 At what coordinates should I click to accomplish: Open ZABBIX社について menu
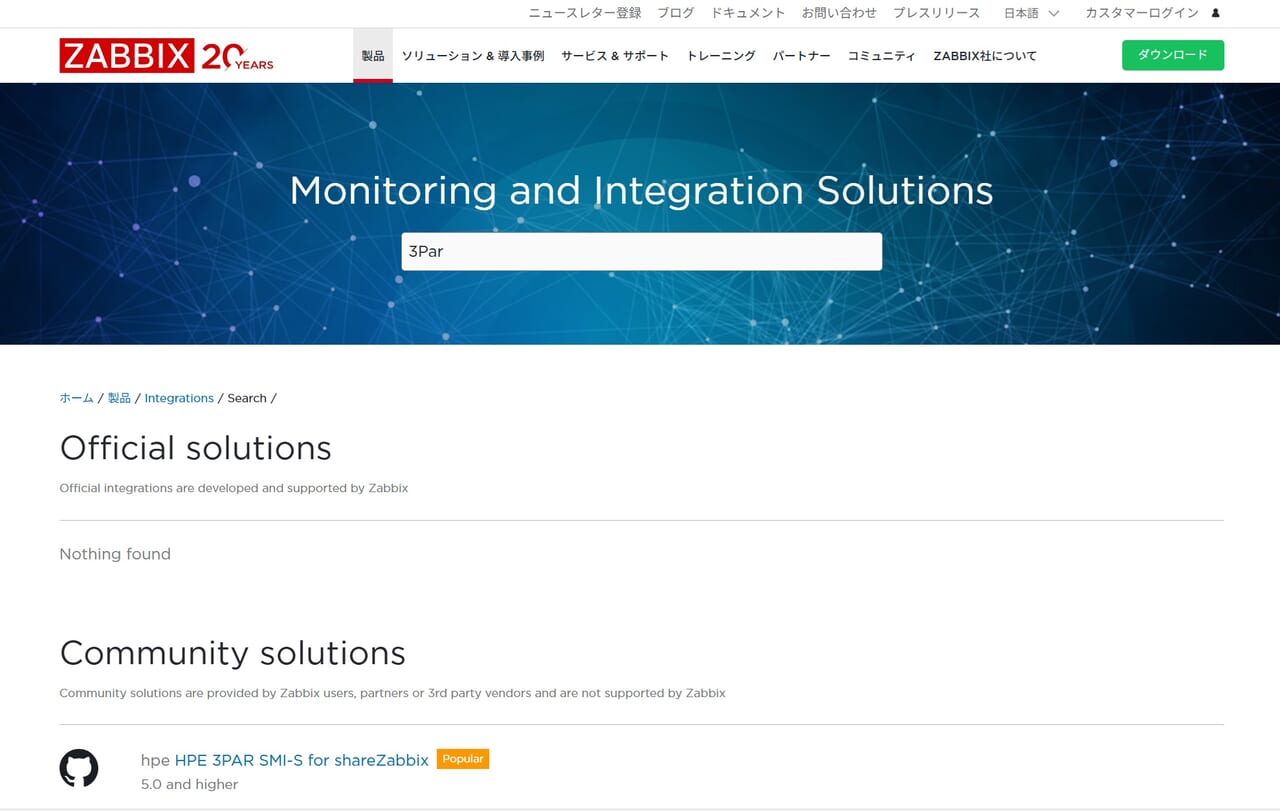[985, 56]
